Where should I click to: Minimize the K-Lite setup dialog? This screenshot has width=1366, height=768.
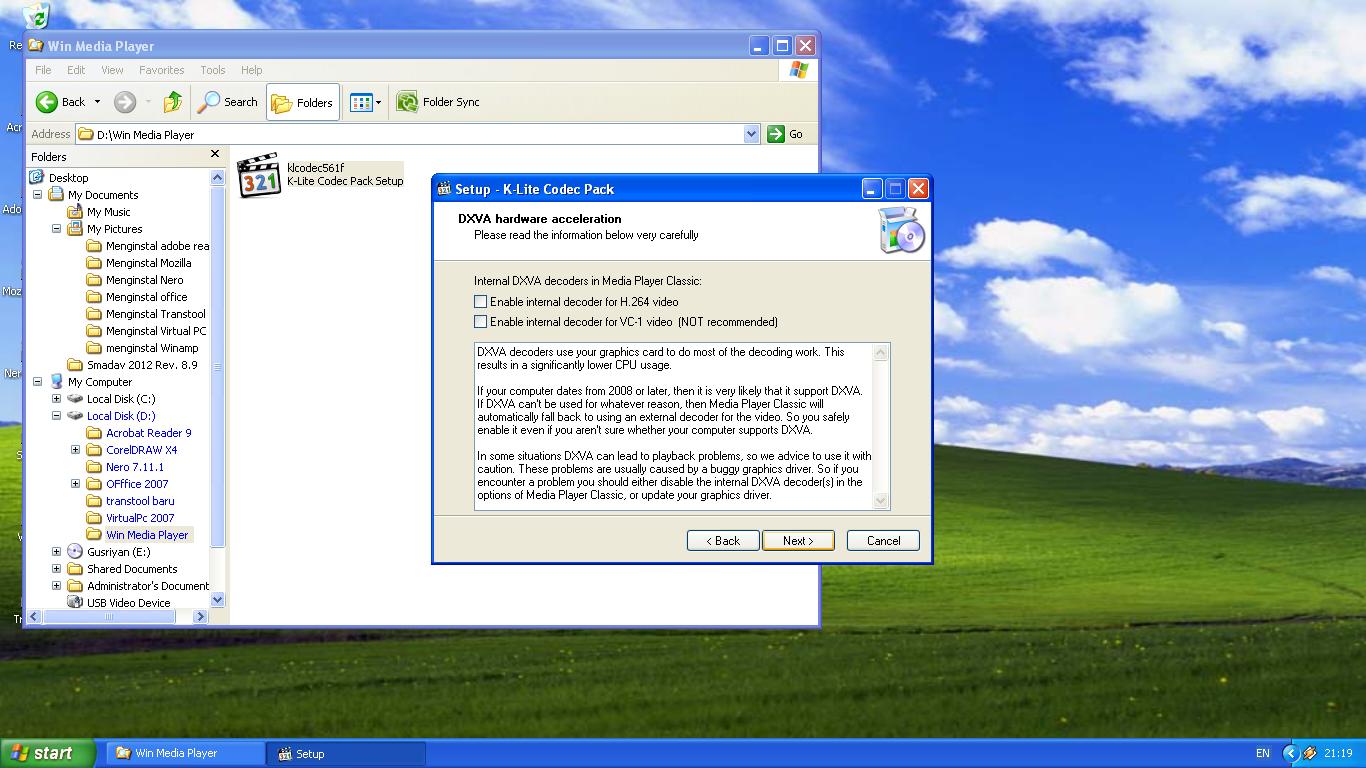[872, 188]
